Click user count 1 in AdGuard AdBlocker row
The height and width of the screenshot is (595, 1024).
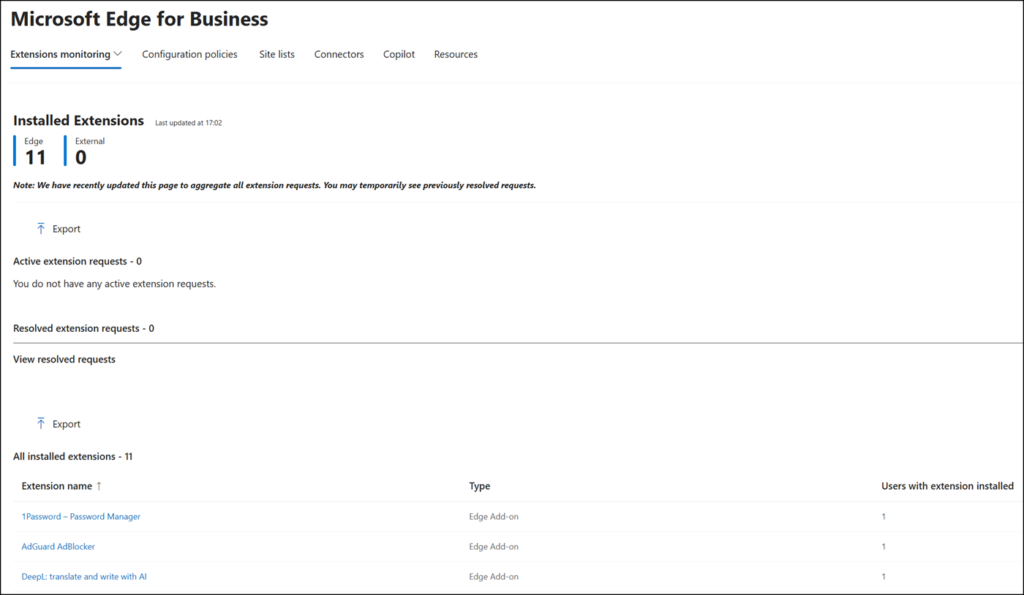tap(884, 547)
